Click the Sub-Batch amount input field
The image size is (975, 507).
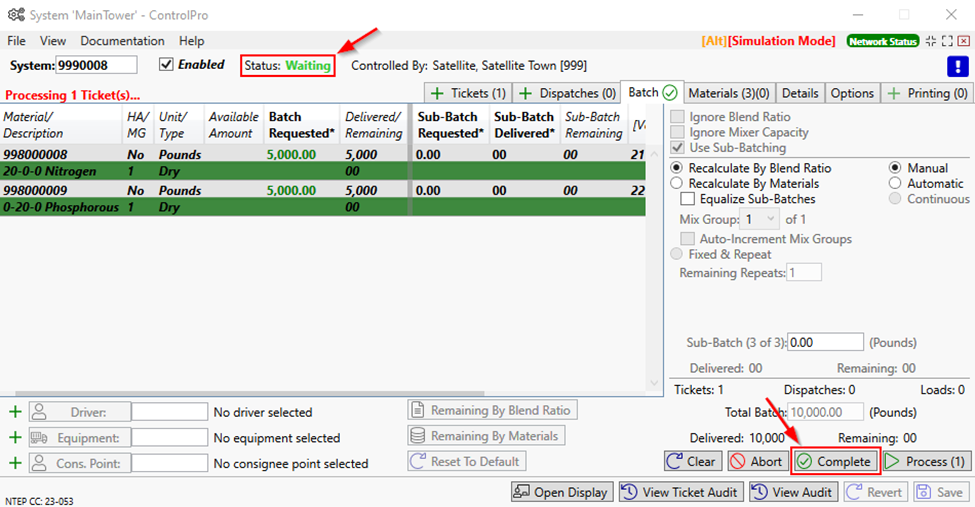pyautogui.click(x=826, y=342)
